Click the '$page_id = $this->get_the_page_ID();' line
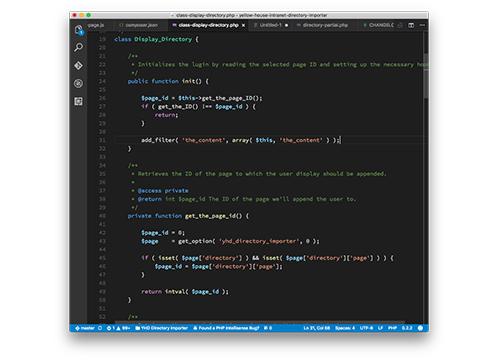Viewport: 500px width, 360px height. [202, 98]
